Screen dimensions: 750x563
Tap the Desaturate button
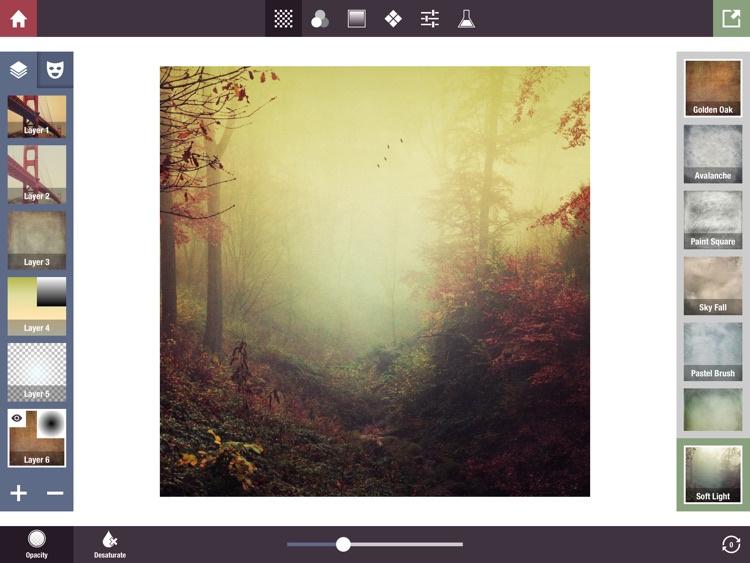110,544
